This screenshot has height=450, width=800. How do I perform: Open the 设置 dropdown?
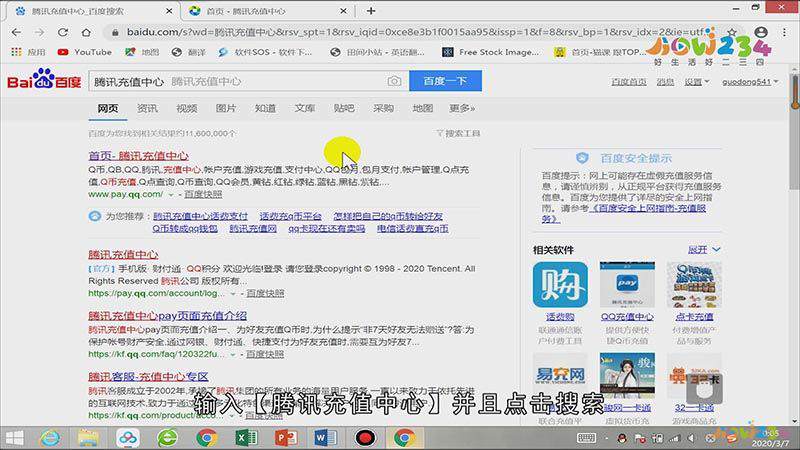(x=696, y=82)
